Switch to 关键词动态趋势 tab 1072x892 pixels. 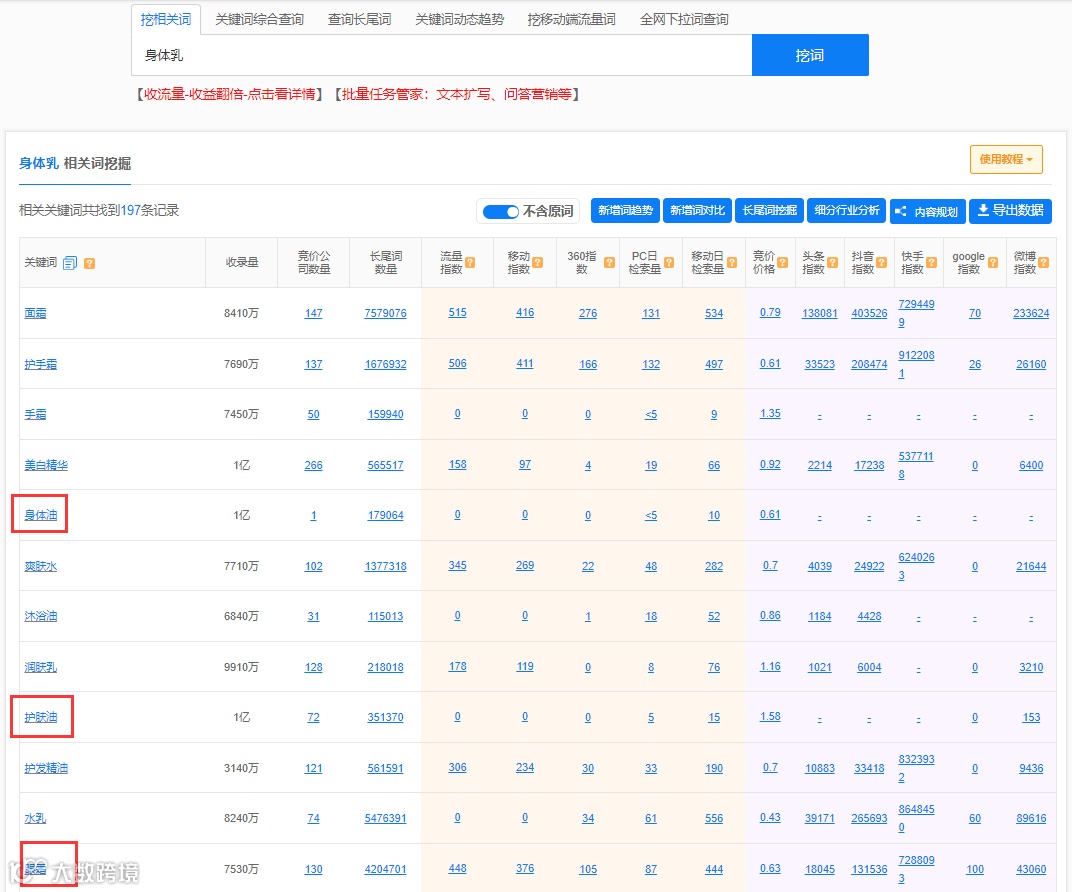[459, 19]
